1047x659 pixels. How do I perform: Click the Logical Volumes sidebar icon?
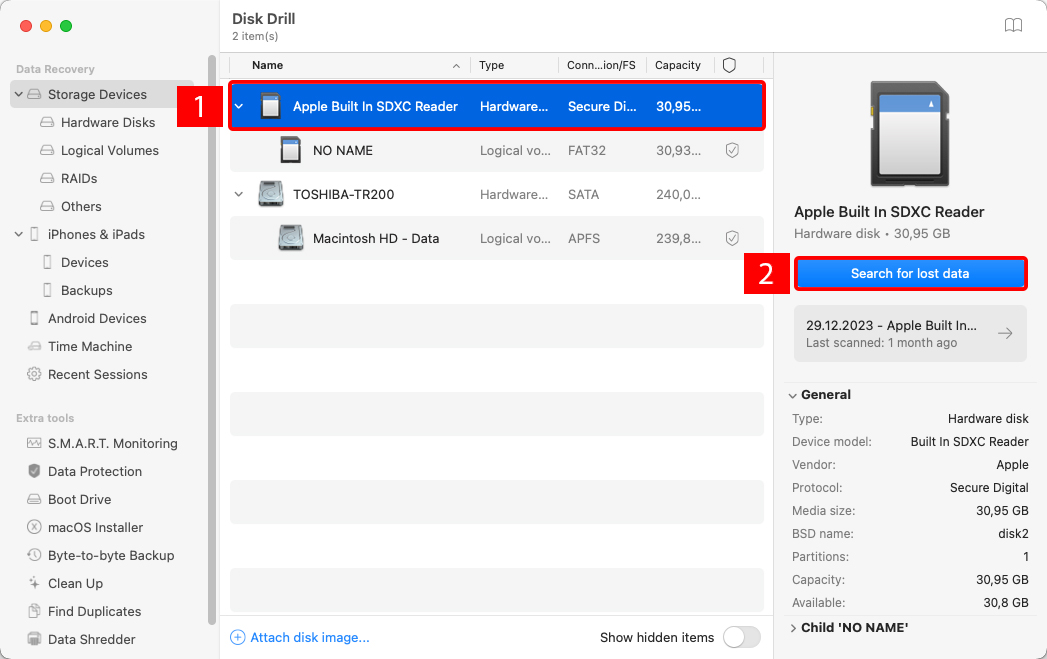click(47, 150)
